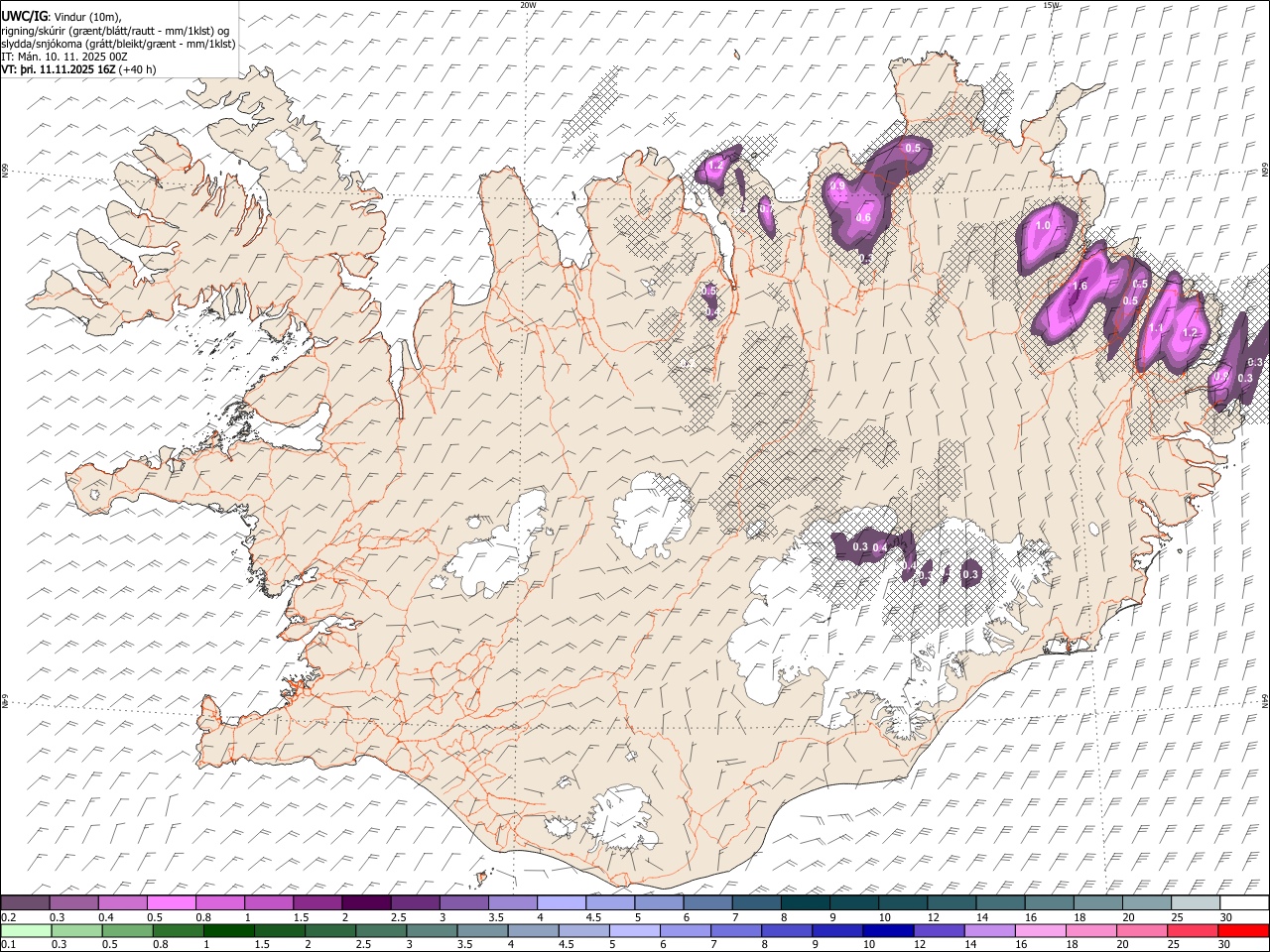Click the '0.6' snowfall value on map
The image size is (1270, 952).
[863, 218]
